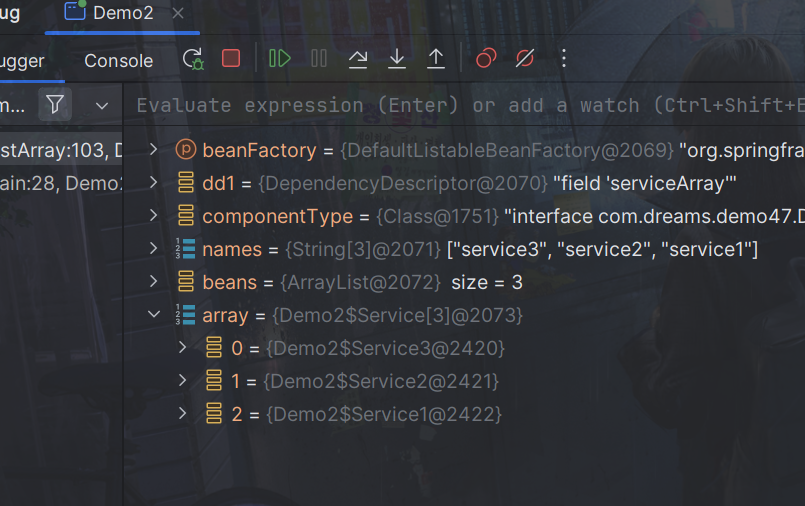Click the Pause Program icon
Screen dimensions: 805x506
pos(319,59)
